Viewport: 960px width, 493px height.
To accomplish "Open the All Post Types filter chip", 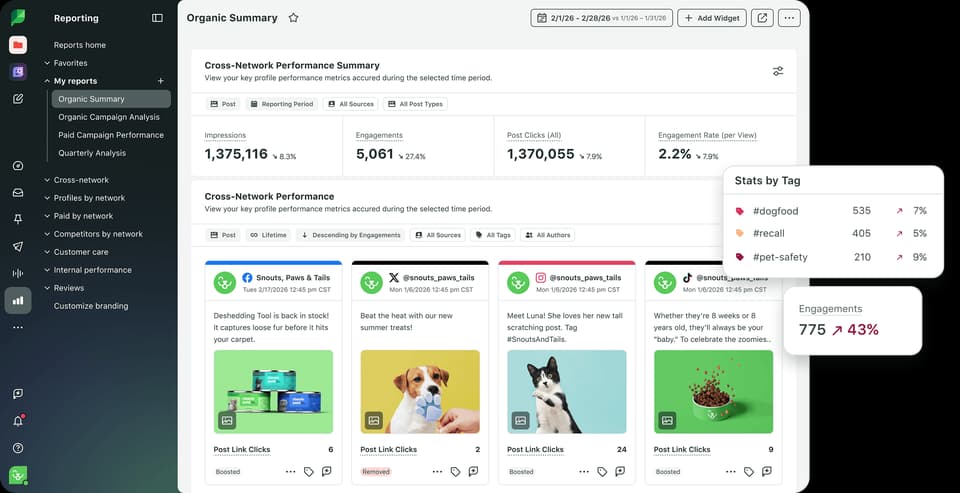I will pos(415,104).
